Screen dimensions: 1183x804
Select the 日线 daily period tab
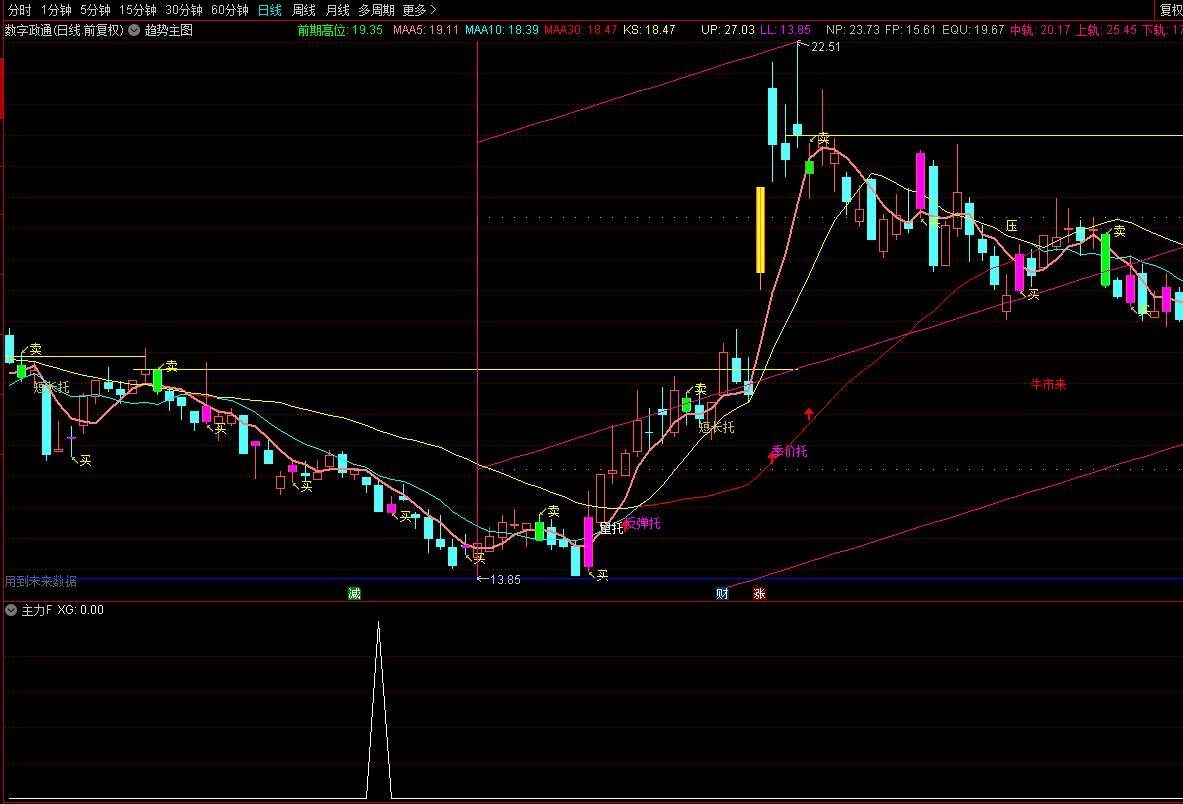click(x=269, y=10)
